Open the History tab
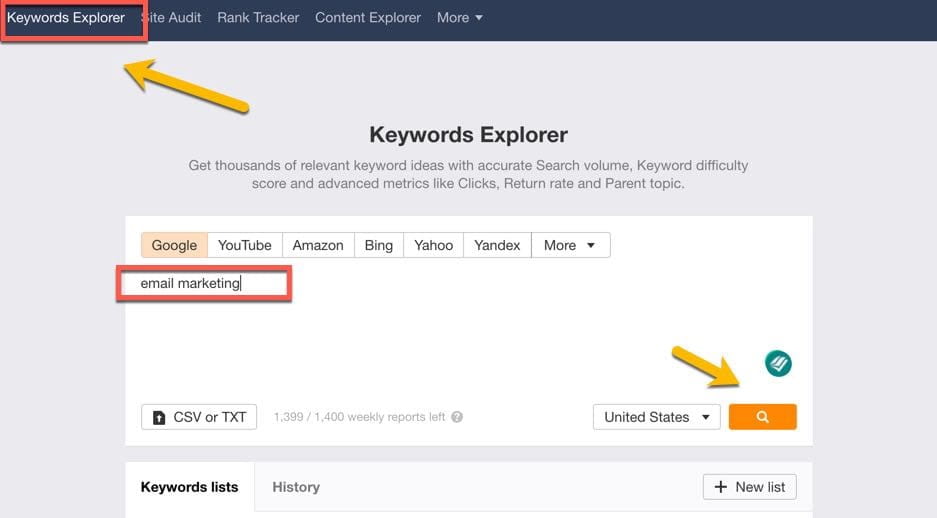The height and width of the screenshot is (518, 937). point(296,487)
